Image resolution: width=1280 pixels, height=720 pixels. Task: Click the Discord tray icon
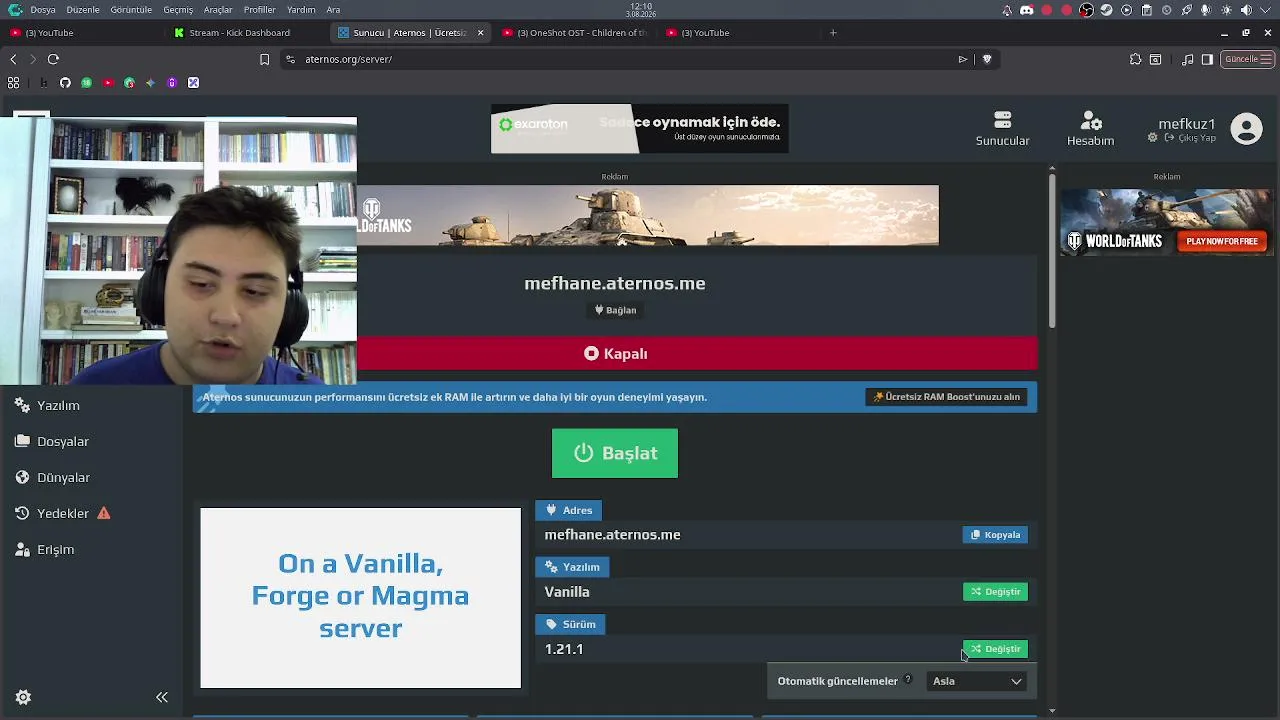(x=1026, y=10)
